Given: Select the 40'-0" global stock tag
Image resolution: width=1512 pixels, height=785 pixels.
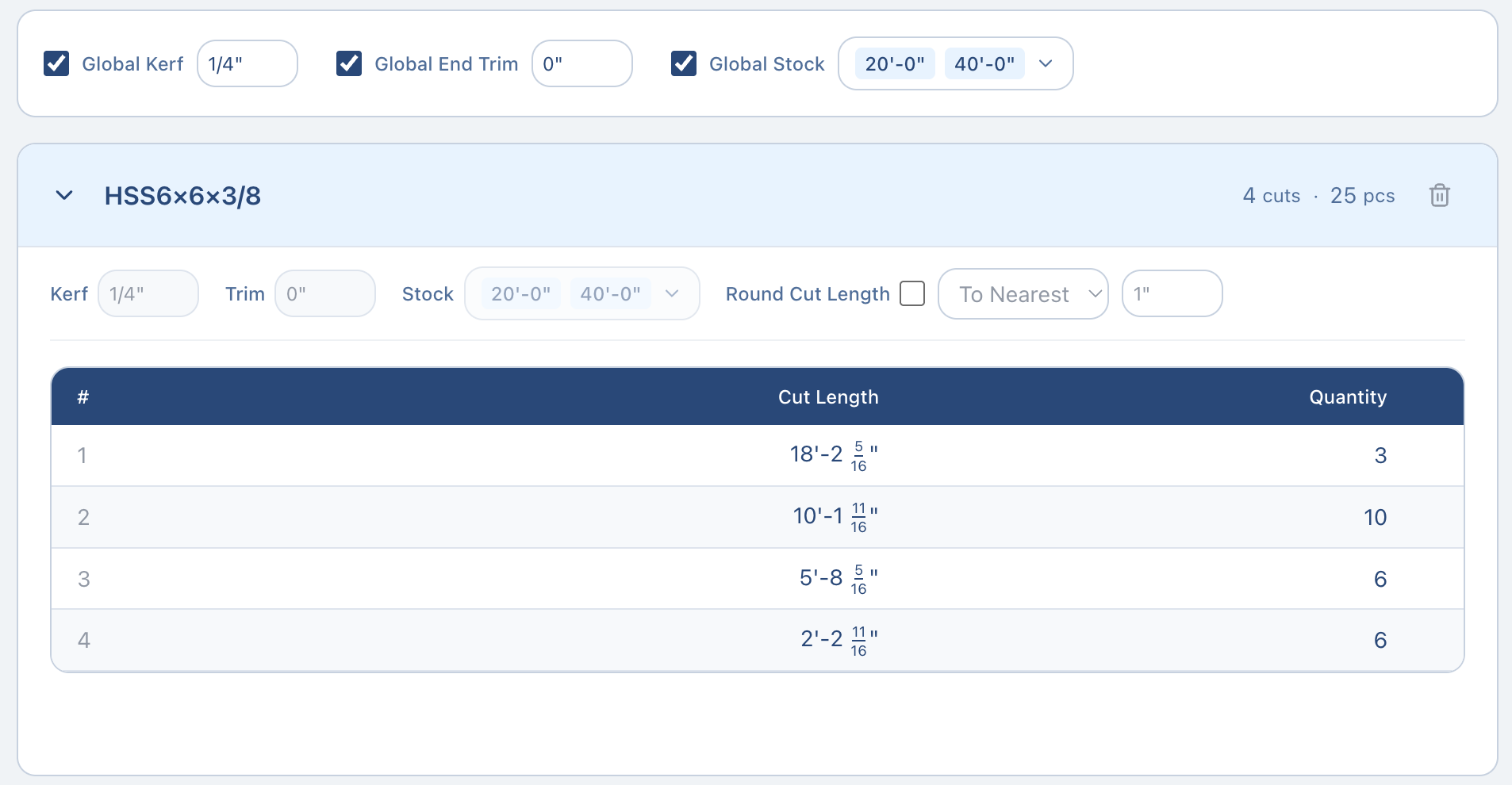Looking at the screenshot, I should click(984, 63).
